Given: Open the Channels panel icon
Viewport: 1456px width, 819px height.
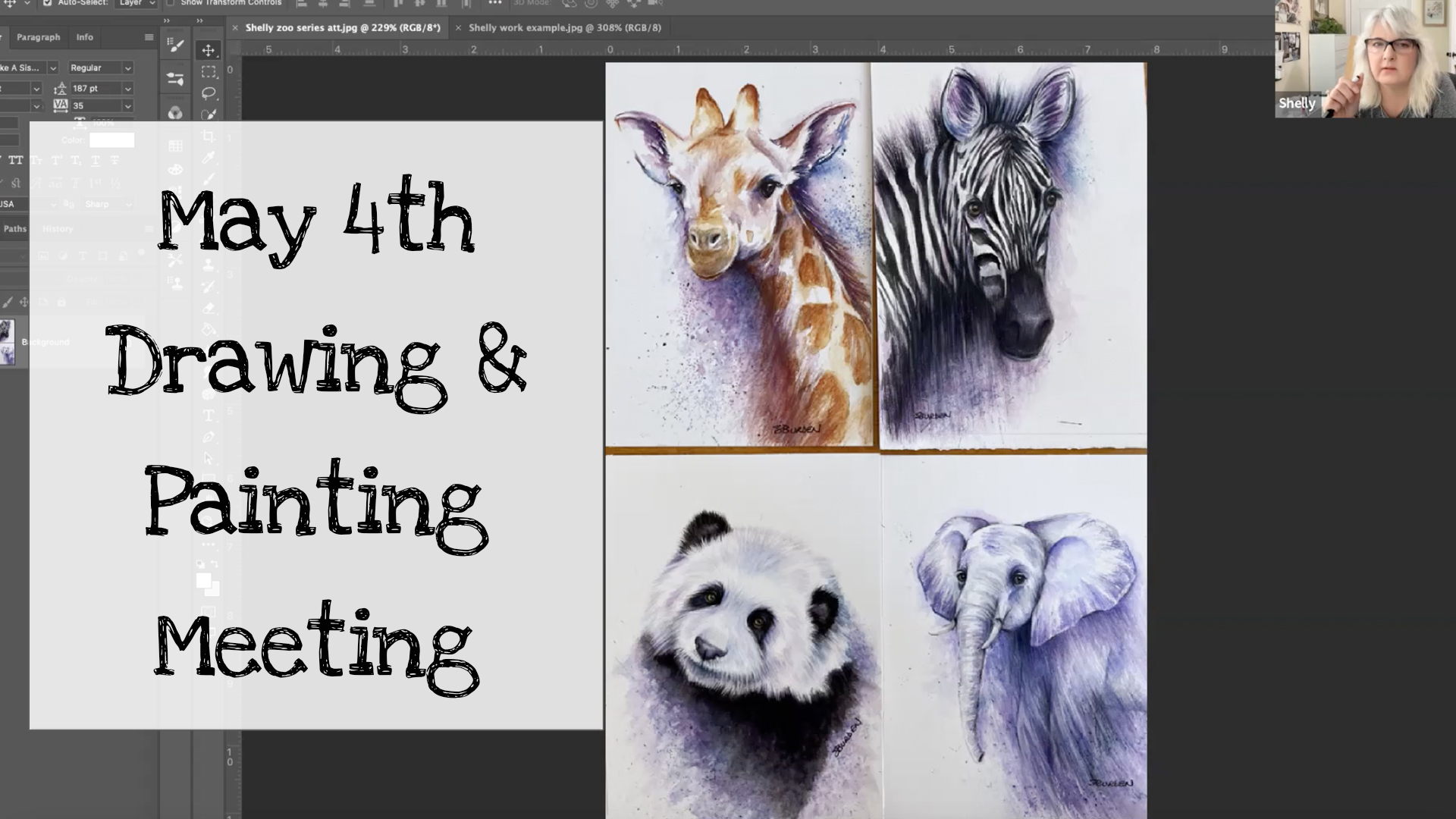Looking at the screenshot, I should [x=176, y=113].
